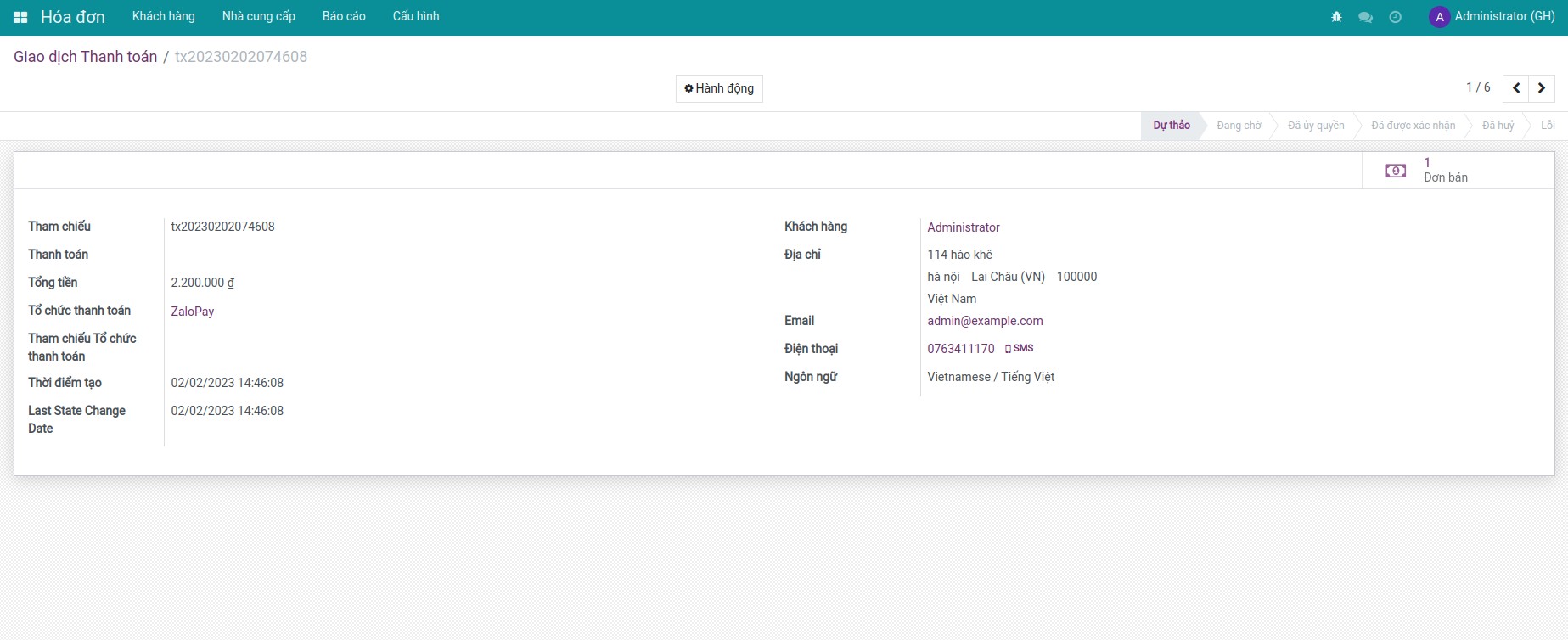The width and height of the screenshot is (1568, 640).
Task: Expand the Administrator (GH) user menu
Action: tap(1492, 17)
